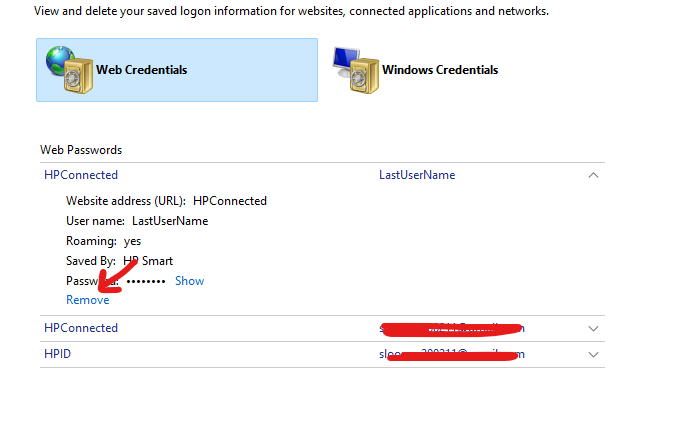Select the second HPConnected row name

click(81, 328)
